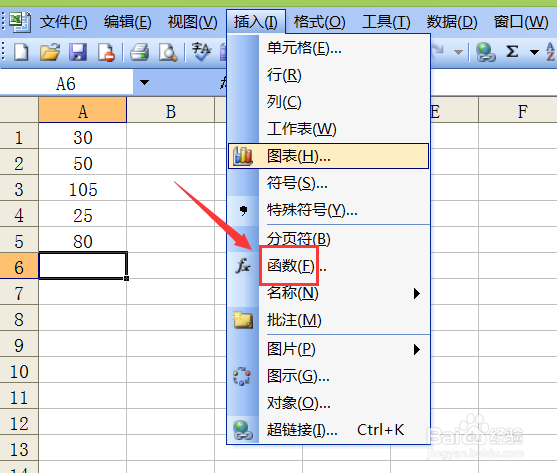
Task: Select column B header
Action: coord(171,110)
